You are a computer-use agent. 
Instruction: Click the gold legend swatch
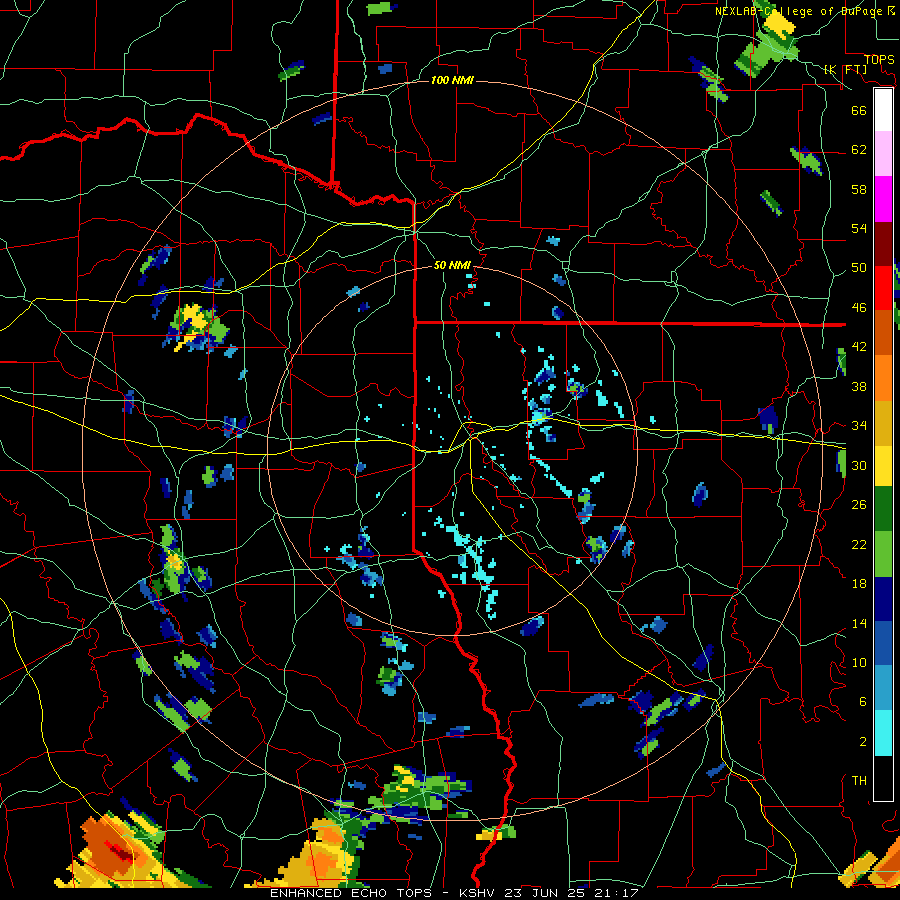tap(883, 423)
